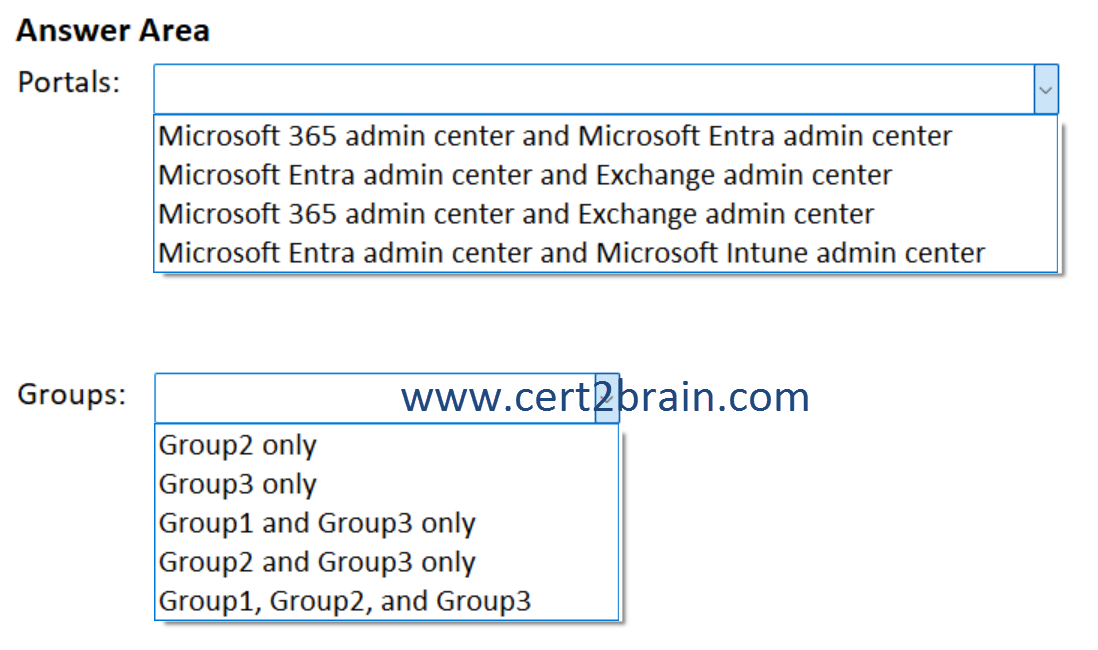Screen dimensions: 1098x650
Task: Select "Group1, Group2, and Group3"
Action: tap(341, 600)
